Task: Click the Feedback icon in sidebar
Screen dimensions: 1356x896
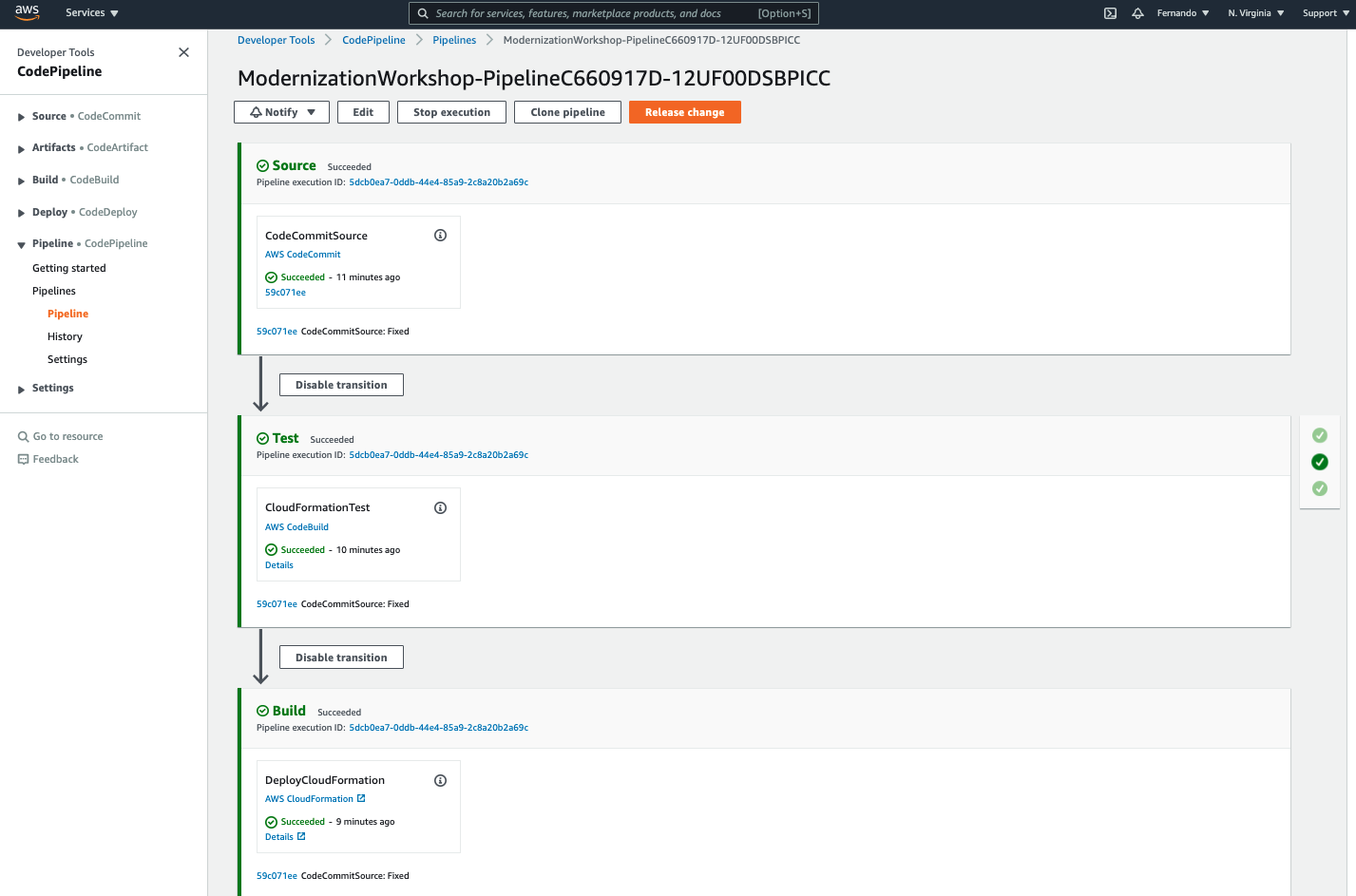Action: coord(24,460)
